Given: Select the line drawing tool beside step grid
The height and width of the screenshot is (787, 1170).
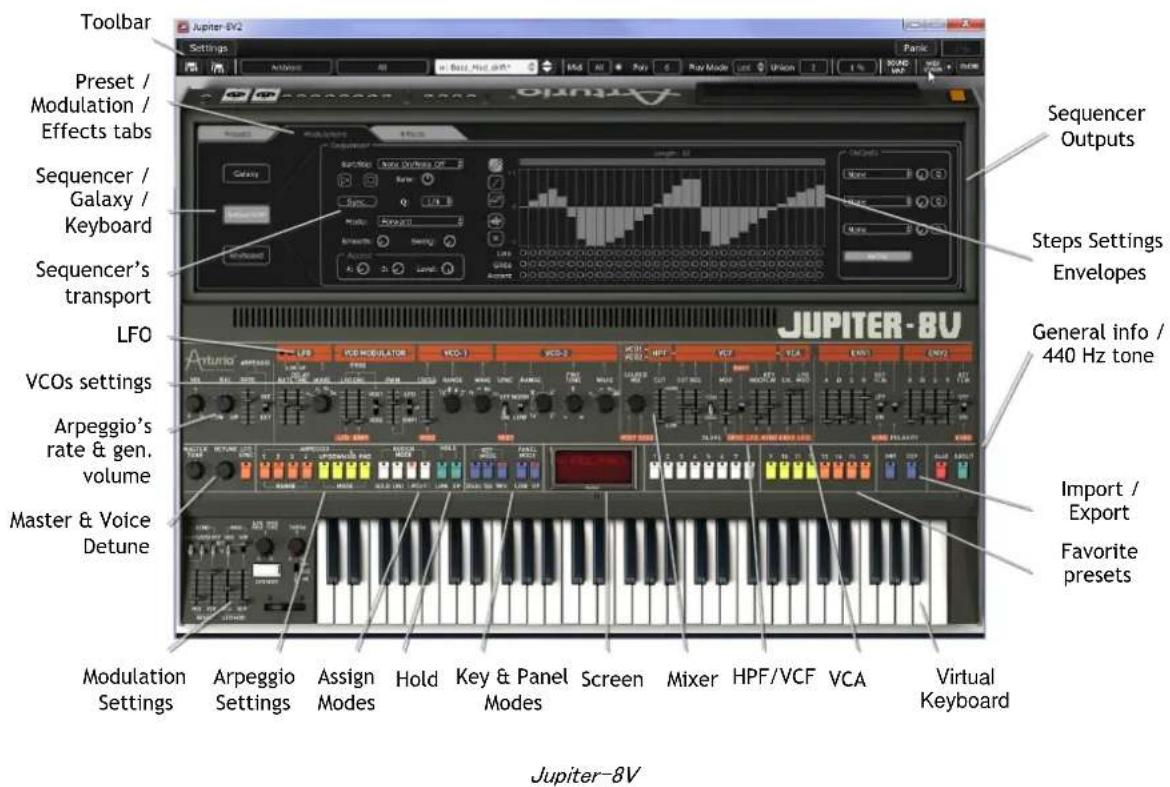Looking at the screenshot, I should [x=495, y=183].
